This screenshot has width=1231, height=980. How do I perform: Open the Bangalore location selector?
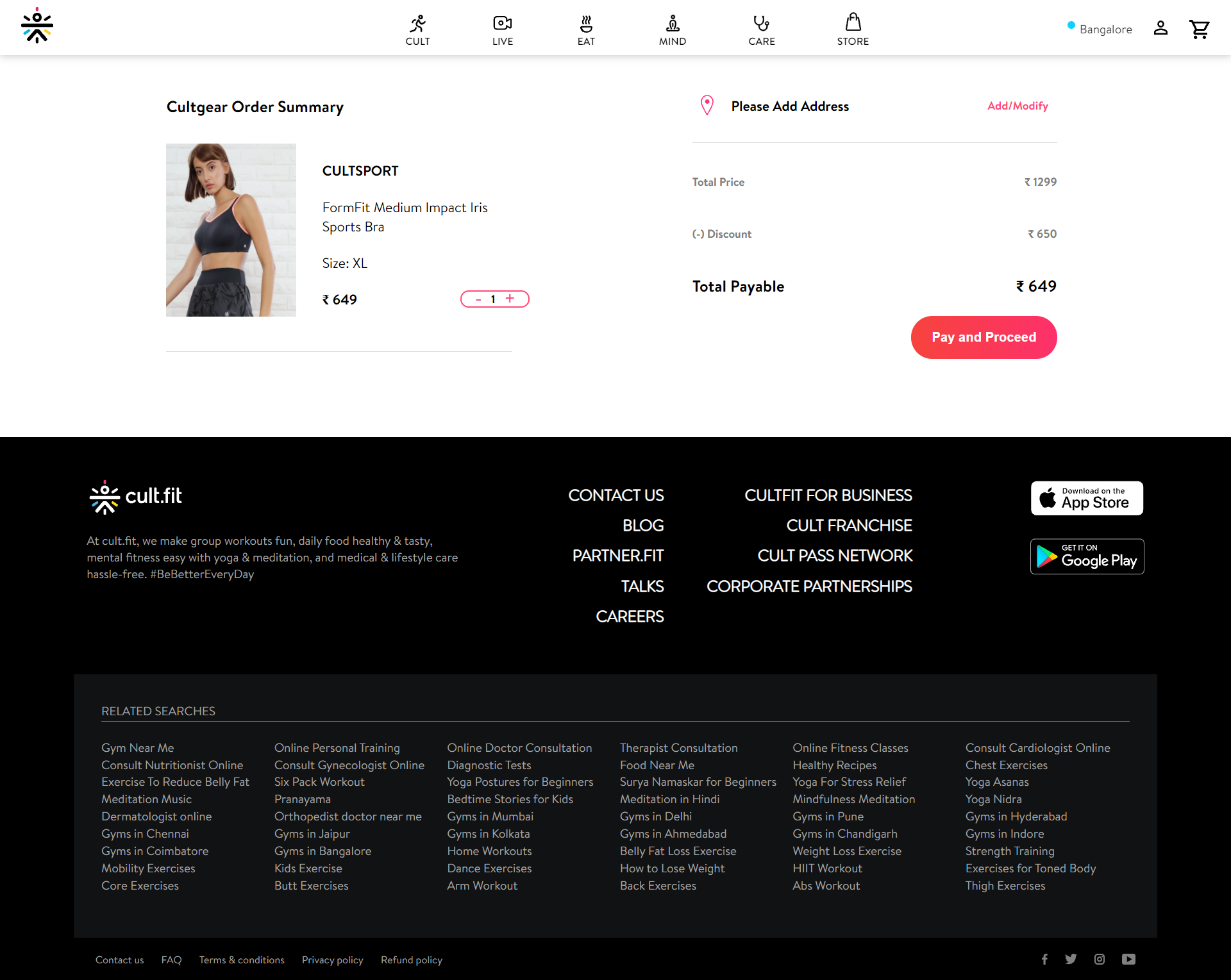1099,29
